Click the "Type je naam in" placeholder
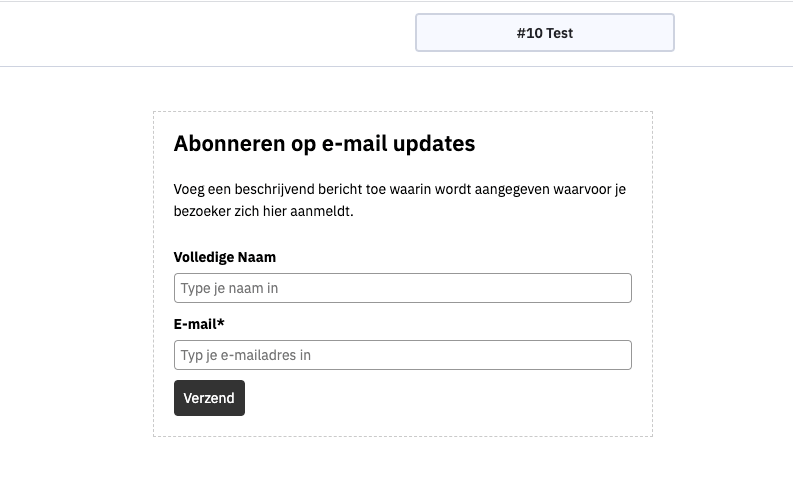This screenshot has width=793, height=485. pos(229,288)
